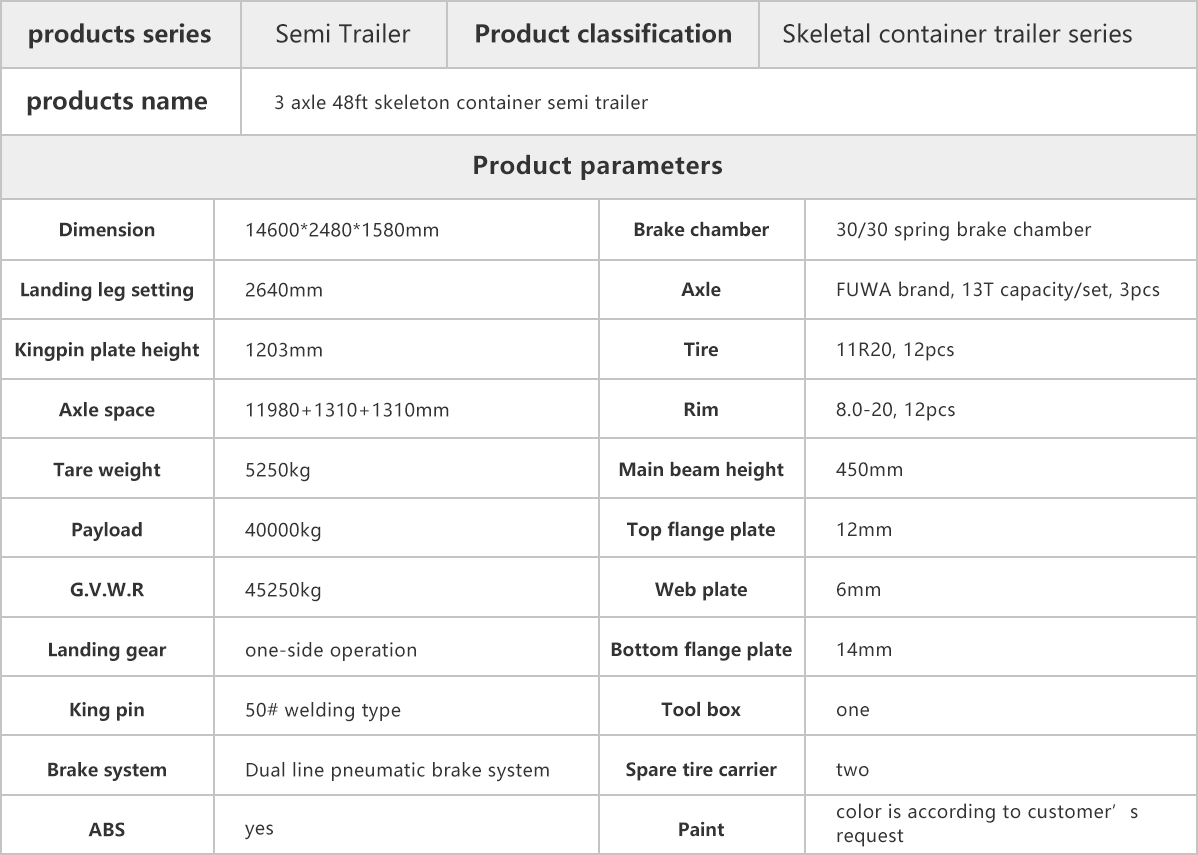The width and height of the screenshot is (1198, 855).
Task: Select the 'Dual line pneumatic brake system' text
Action: tap(397, 770)
